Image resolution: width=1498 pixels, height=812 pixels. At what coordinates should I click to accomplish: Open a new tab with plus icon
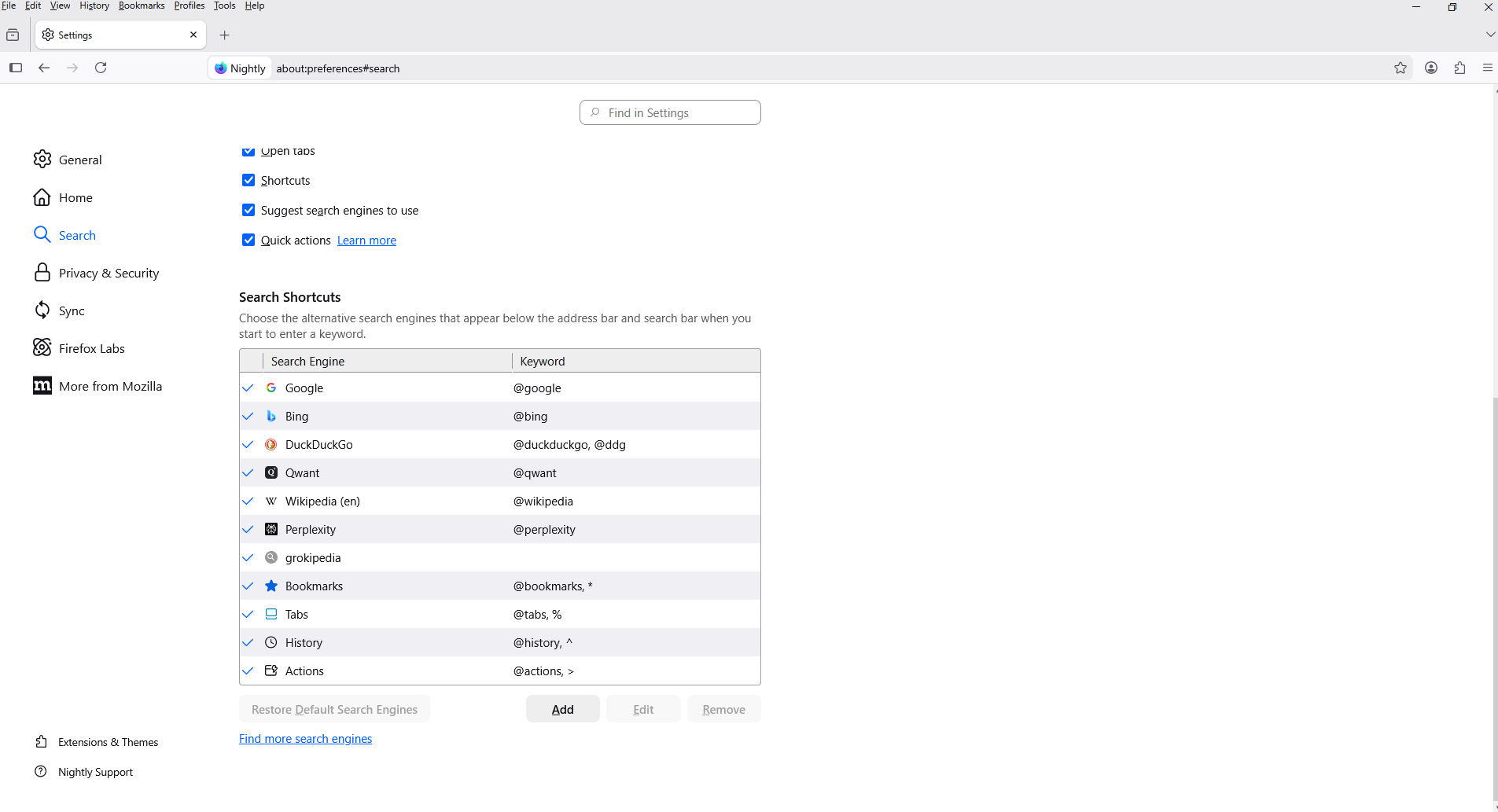pyautogui.click(x=225, y=35)
